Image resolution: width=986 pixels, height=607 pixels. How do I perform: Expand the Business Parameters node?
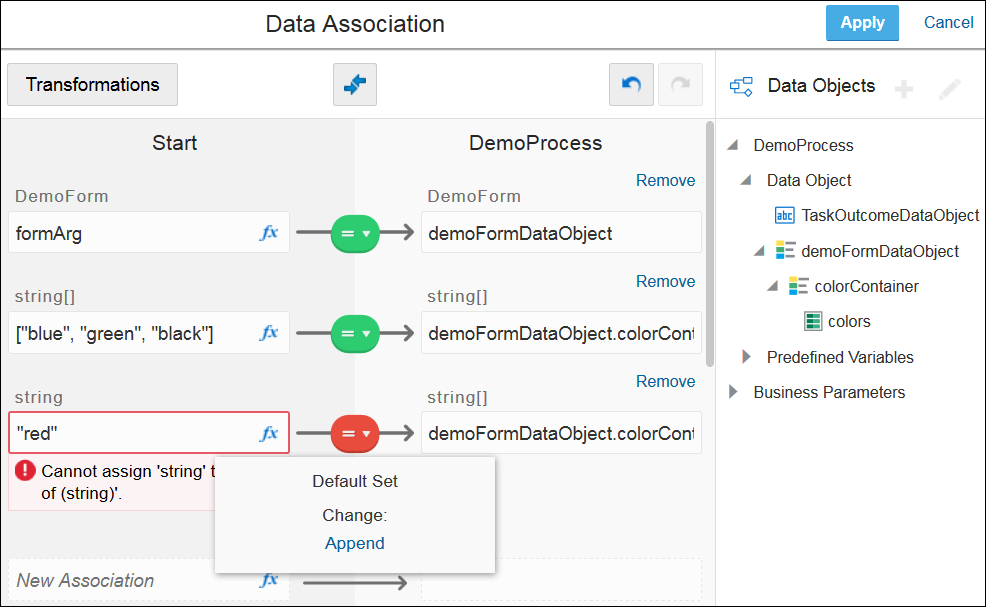click(733, 392)
